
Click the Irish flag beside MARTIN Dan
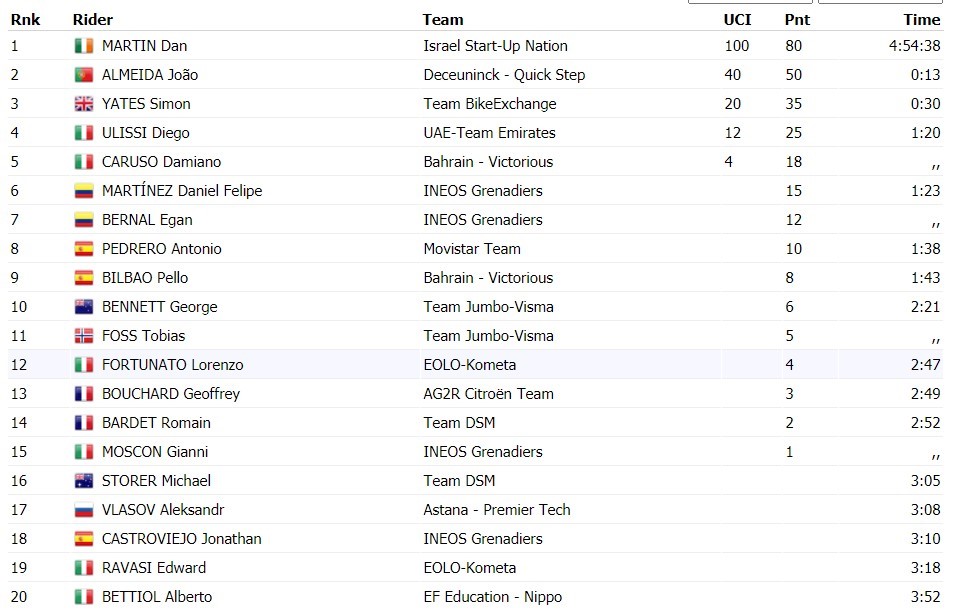click(84, 46)
